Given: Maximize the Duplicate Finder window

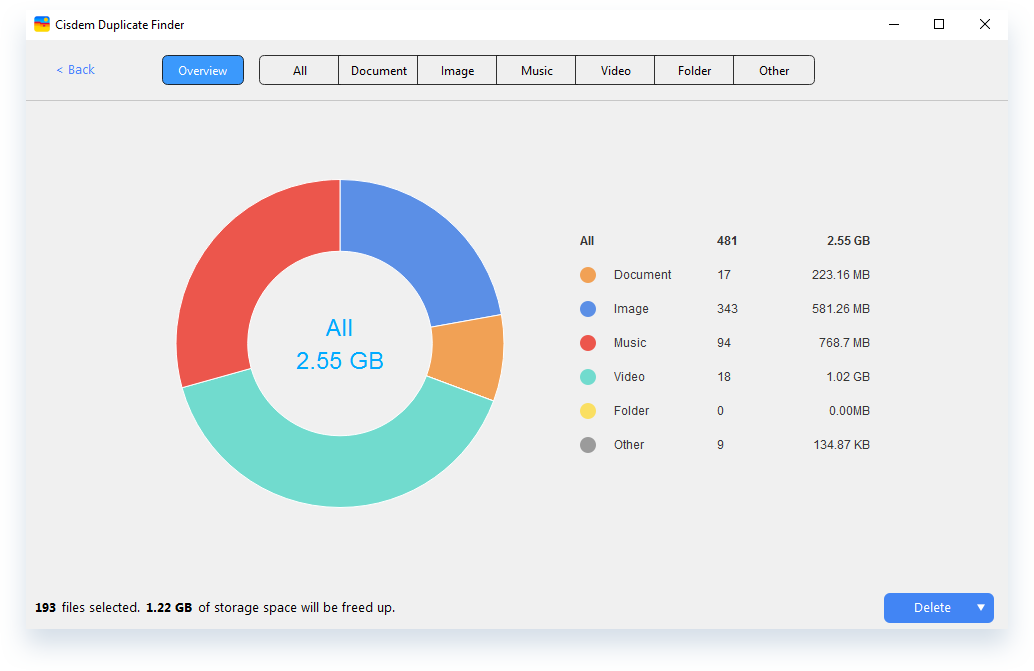Looking at the screenshot, I should [939, 25].
